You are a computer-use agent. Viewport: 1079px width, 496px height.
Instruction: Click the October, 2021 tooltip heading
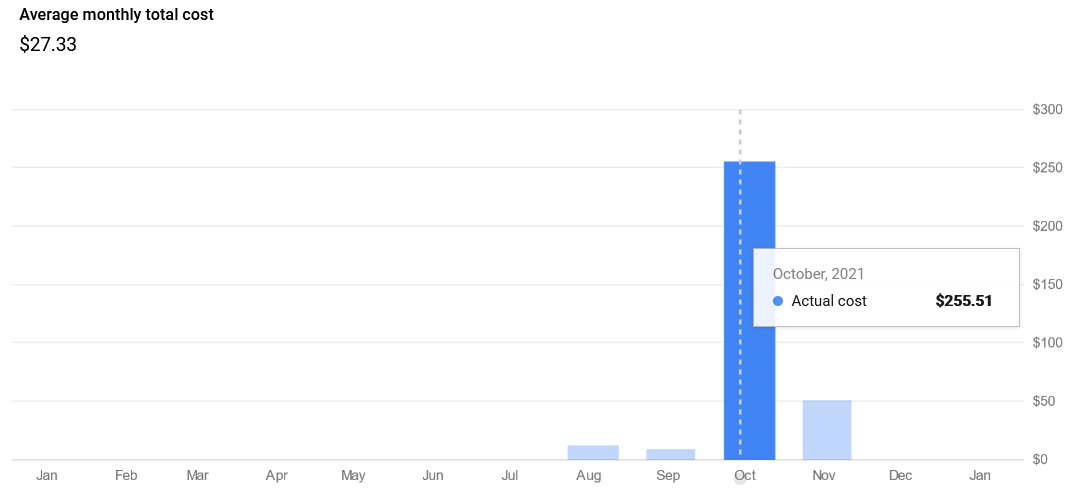click(x=818, y=273)
